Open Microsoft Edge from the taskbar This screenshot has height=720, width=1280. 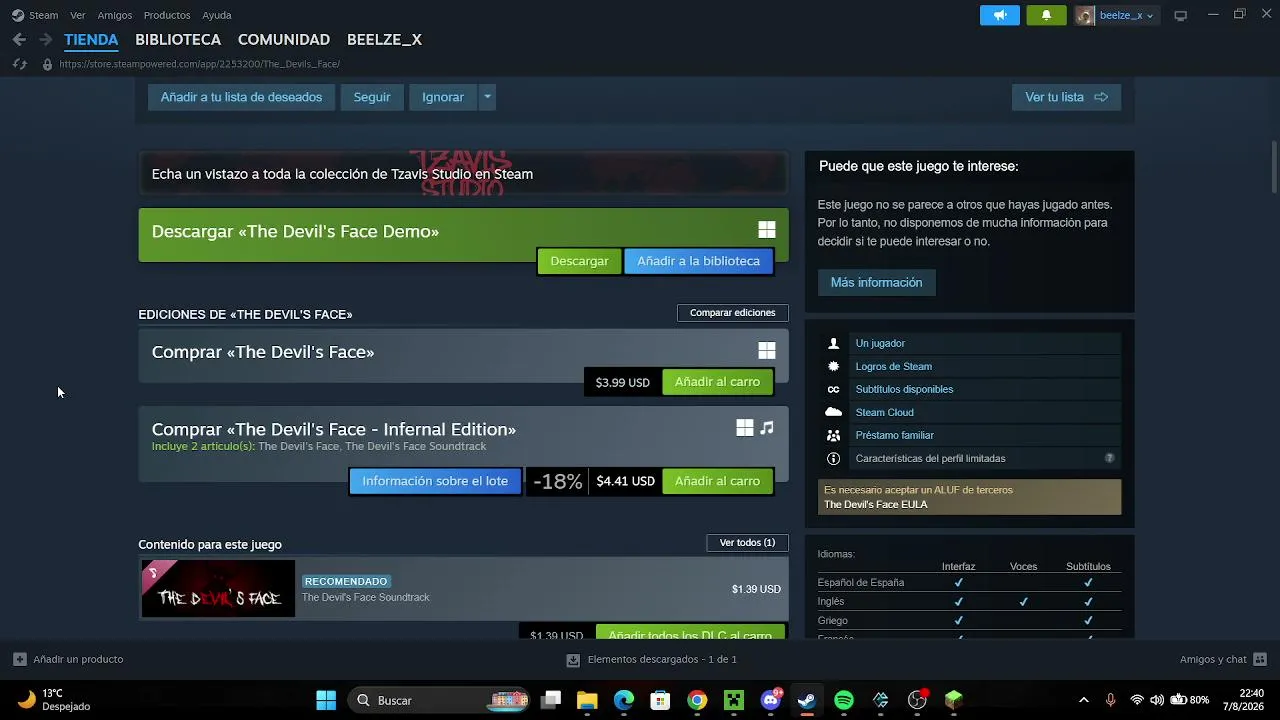(x=624, y=700)
